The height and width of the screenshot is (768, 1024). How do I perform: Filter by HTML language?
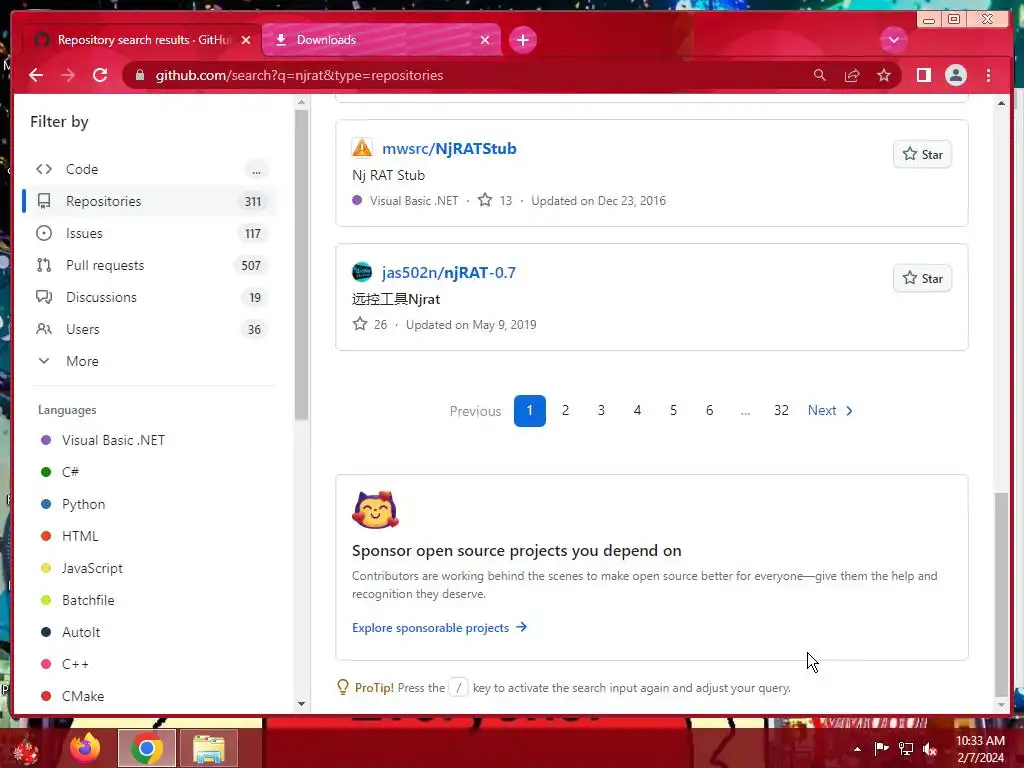80,536
